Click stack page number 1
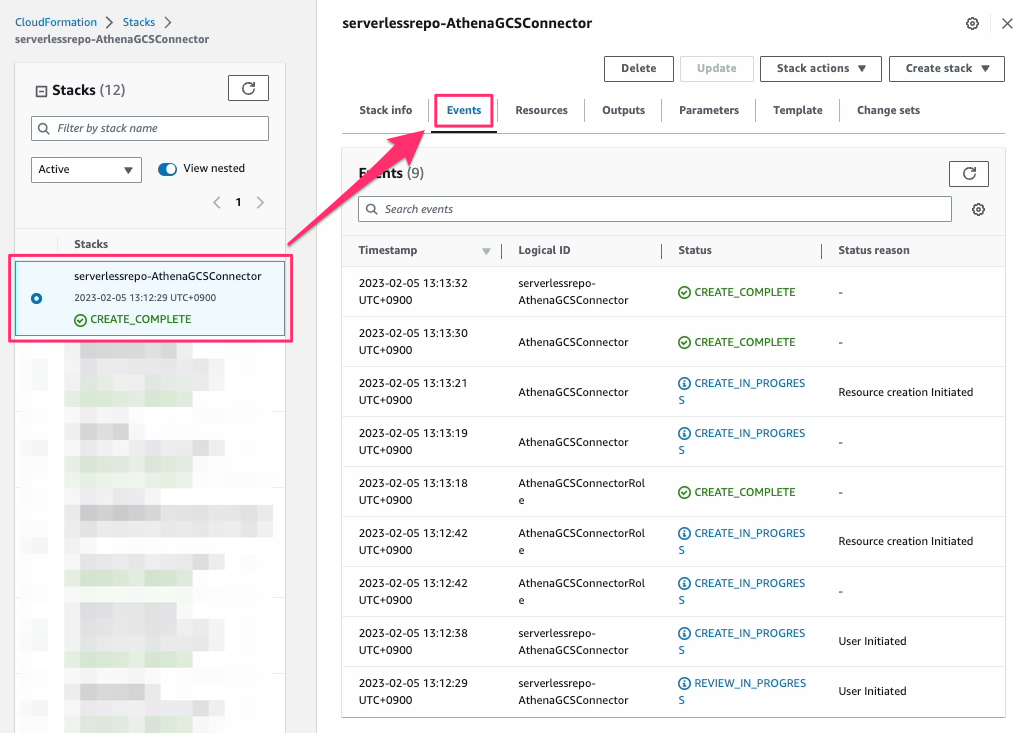Image resolution: width=1027 pixels, height=733 pixels. [x=238, y=202]
